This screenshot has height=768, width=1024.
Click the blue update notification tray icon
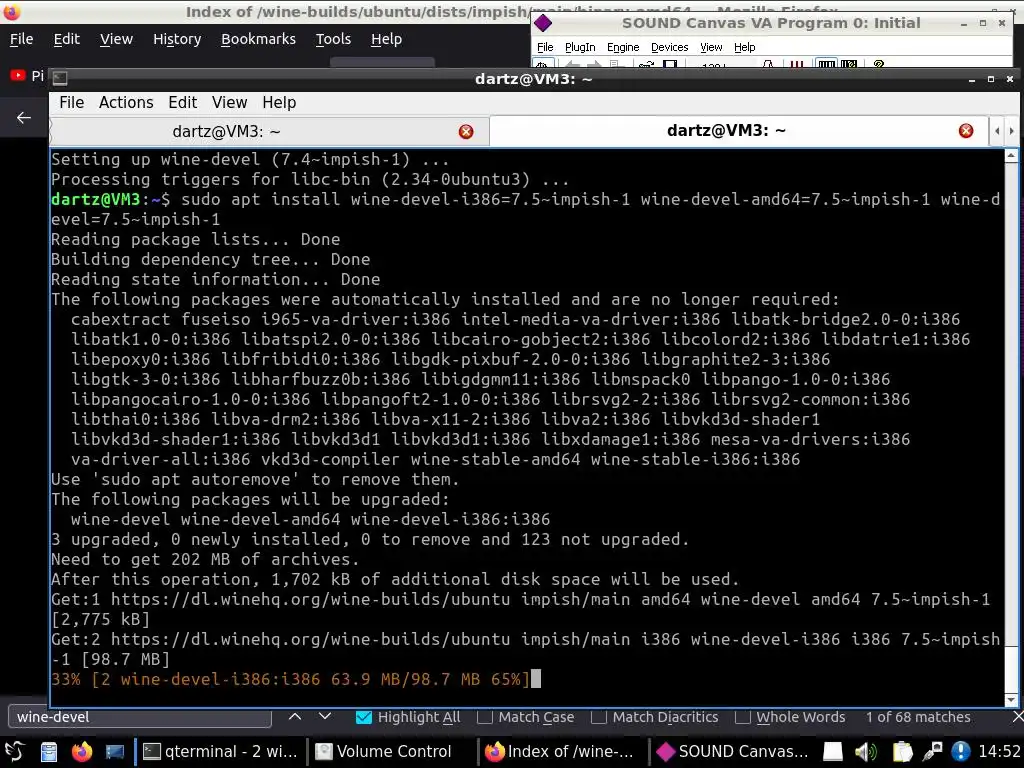tap(961, 752)
